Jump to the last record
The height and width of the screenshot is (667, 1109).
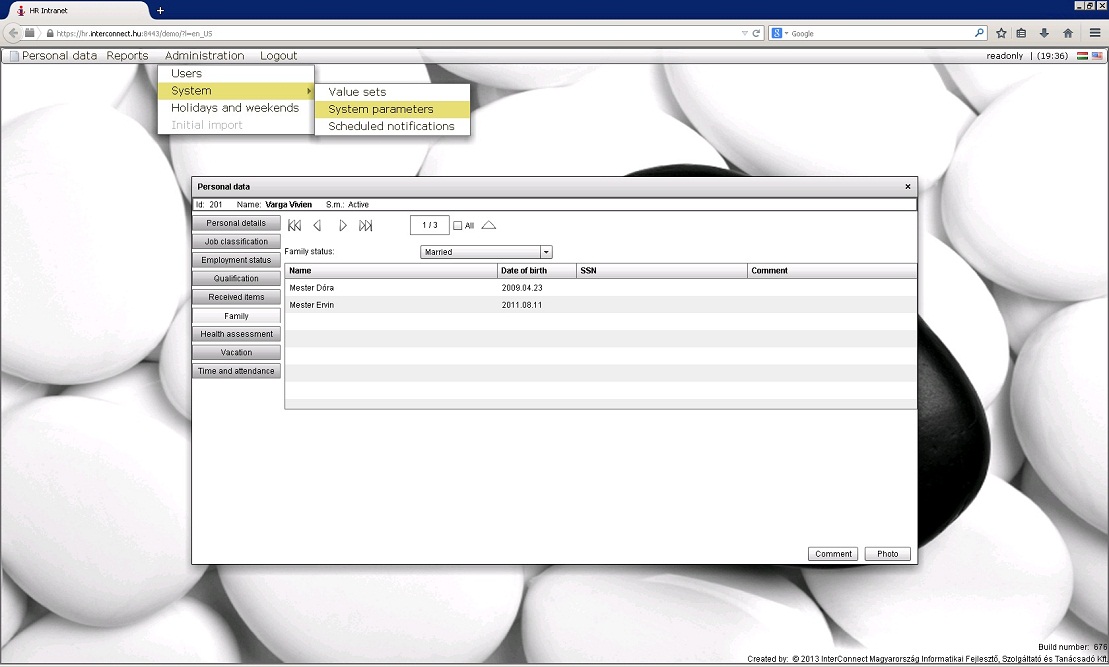click(366, 226)
